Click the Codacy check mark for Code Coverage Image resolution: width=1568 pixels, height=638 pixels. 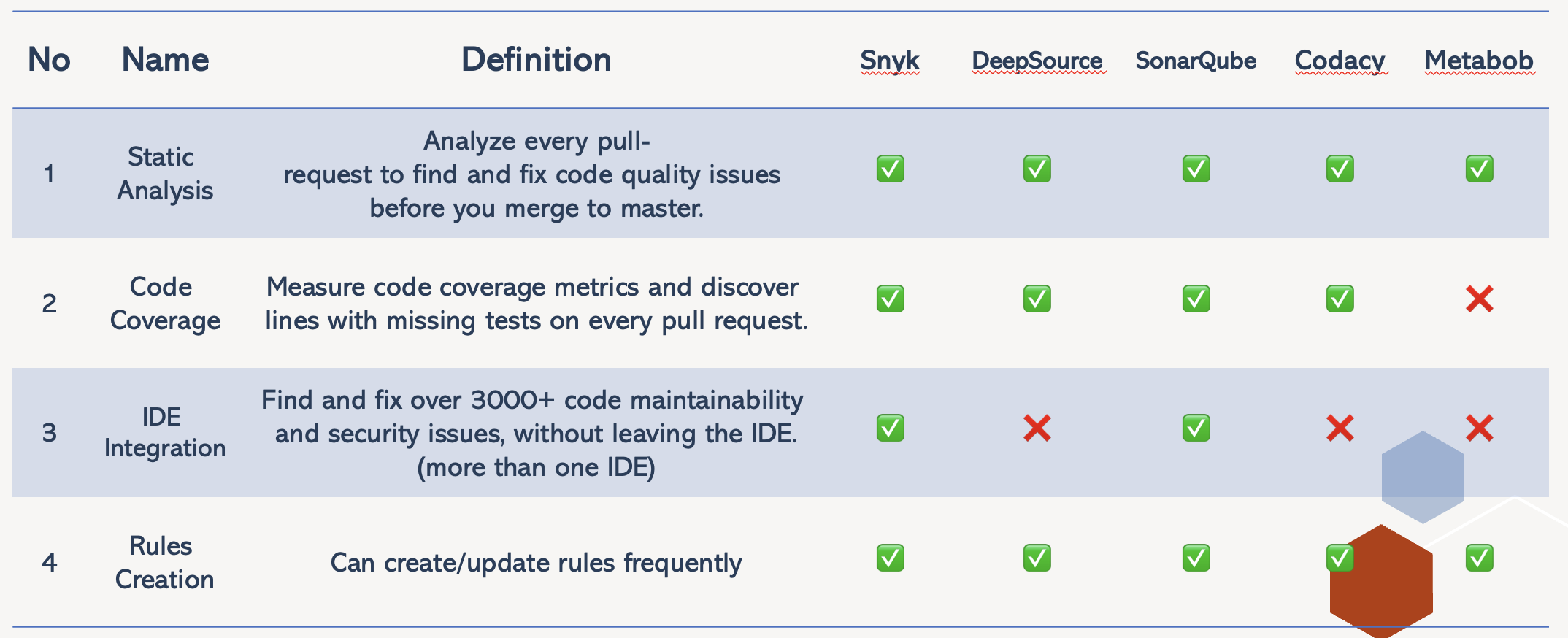pyautogui.click(x=1340, y=299)
